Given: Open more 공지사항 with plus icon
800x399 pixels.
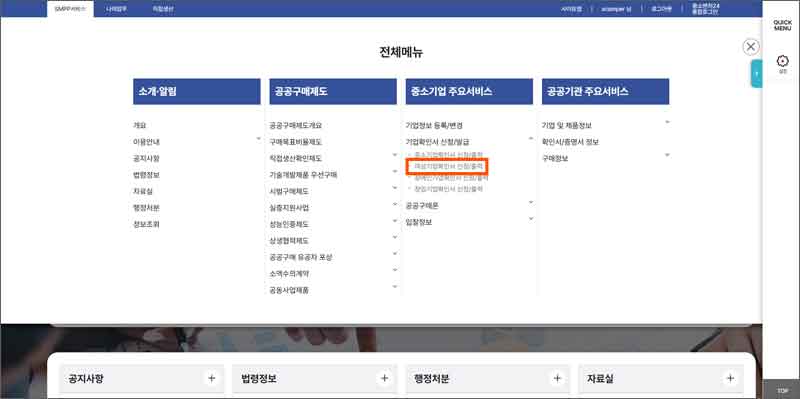Looking at the screenshot, I should 212,379.
